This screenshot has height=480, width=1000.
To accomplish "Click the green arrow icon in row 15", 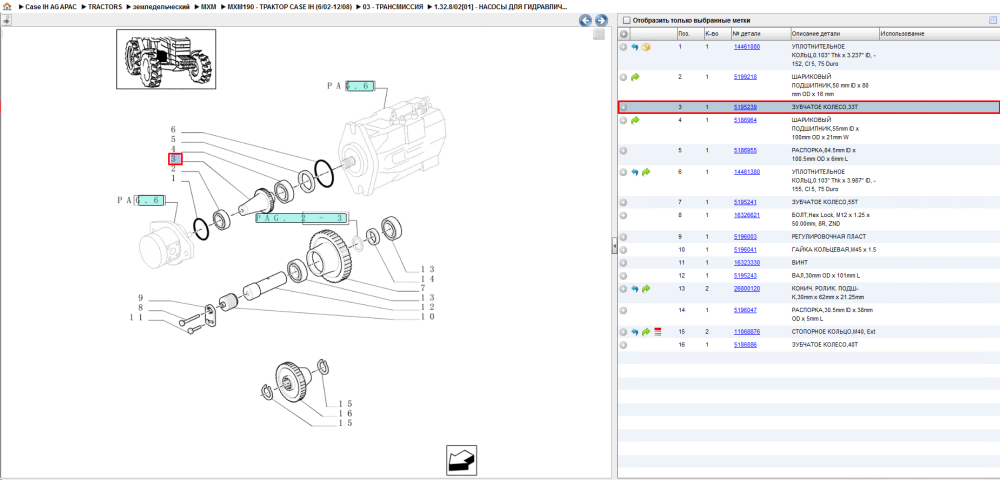I will click(x=645, y=332).
